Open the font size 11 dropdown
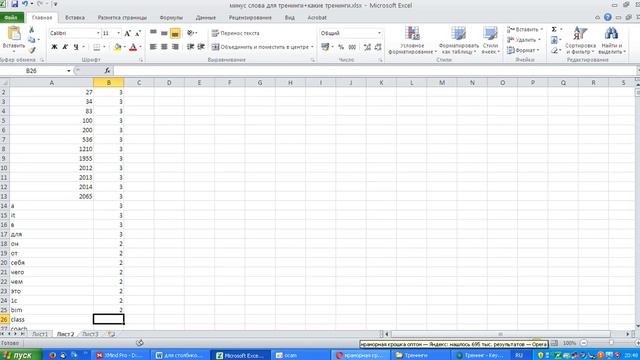 [x=118, y=33]
